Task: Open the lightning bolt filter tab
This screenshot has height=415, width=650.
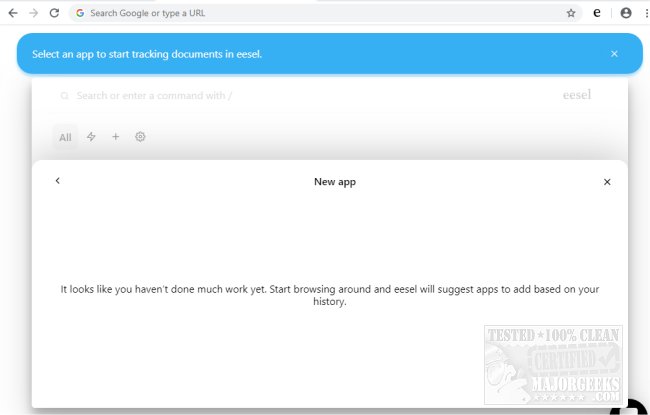Action: (x=91, y=136)
